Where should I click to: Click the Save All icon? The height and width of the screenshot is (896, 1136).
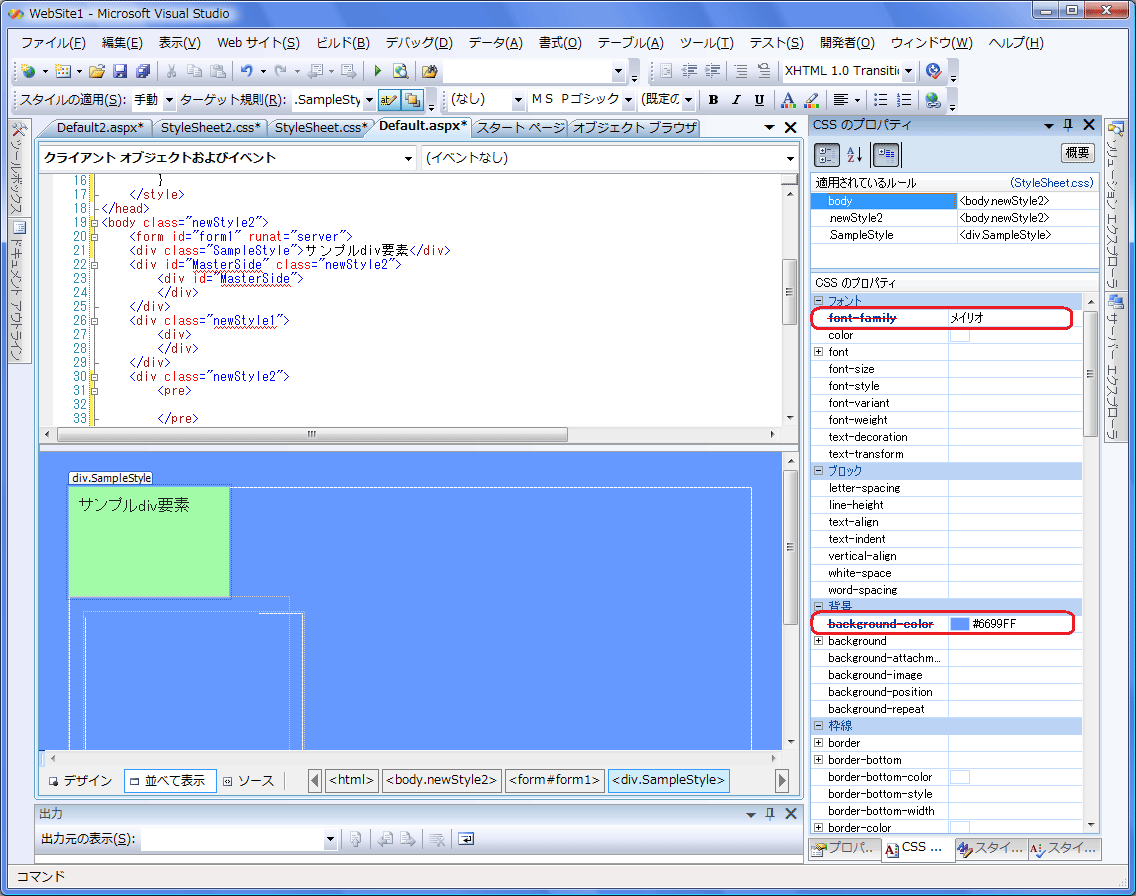click(143, 71)
